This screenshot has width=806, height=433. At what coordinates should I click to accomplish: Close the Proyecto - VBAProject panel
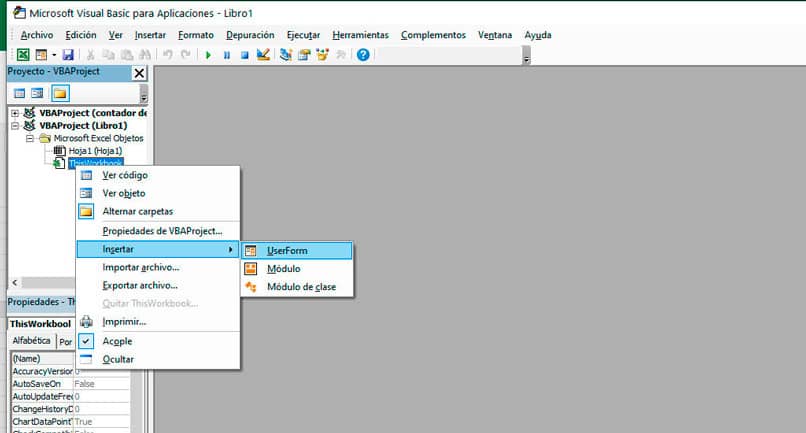click(x=139, y=73)
